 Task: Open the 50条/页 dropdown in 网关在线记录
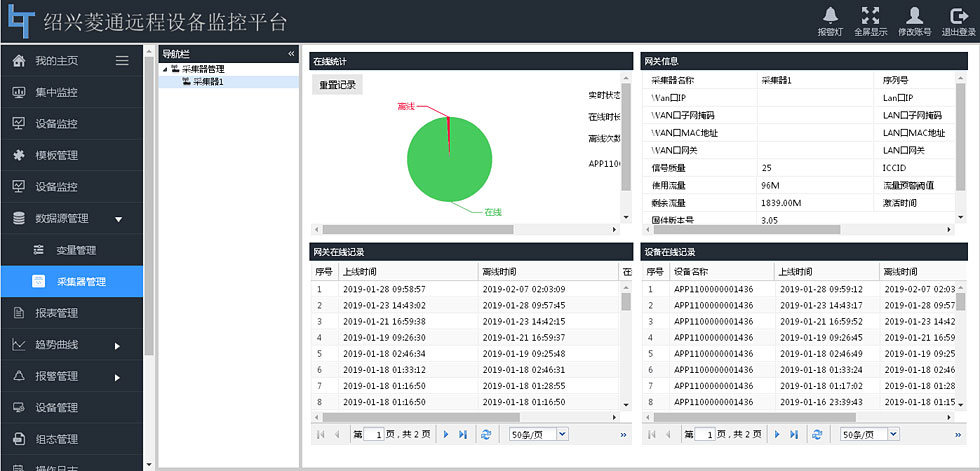[x=561, y=435]
